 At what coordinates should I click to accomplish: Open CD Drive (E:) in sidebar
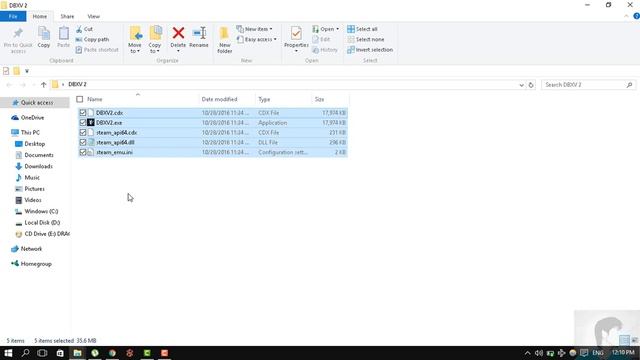coord(47,234)
